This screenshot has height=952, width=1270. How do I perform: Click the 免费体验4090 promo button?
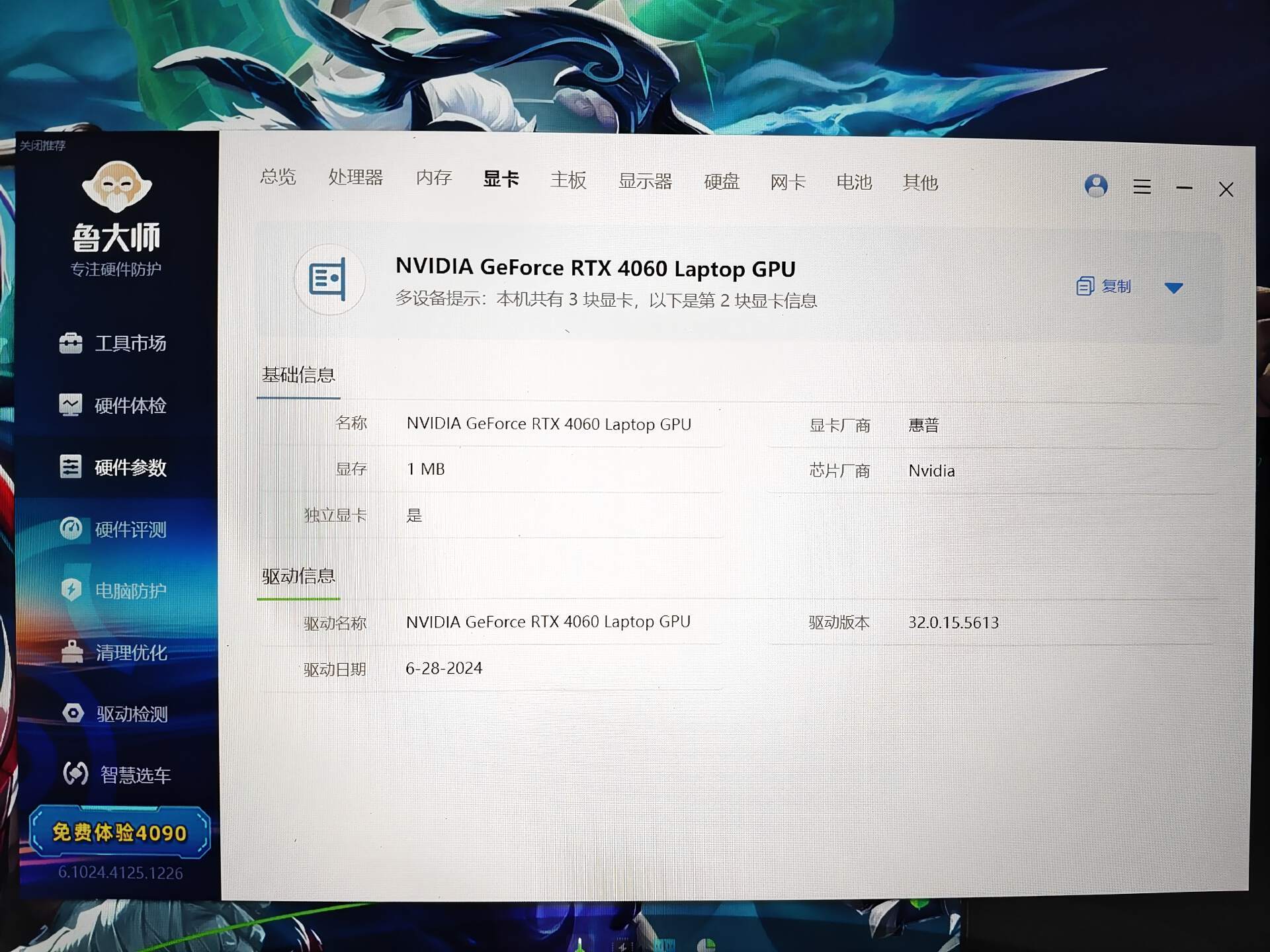pyautogui.click(x=119, y=832)
